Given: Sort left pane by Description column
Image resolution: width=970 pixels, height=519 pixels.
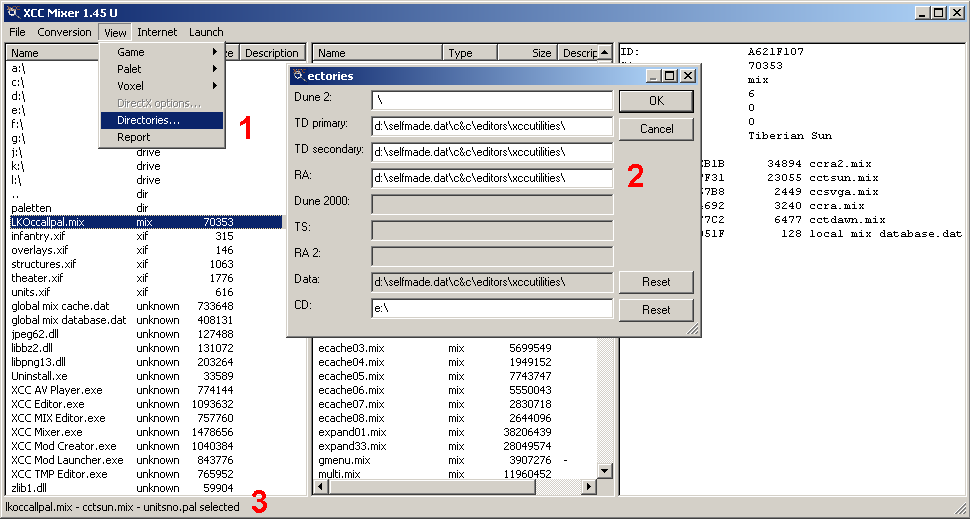Looking at the screenshot, I should point(272,53).
